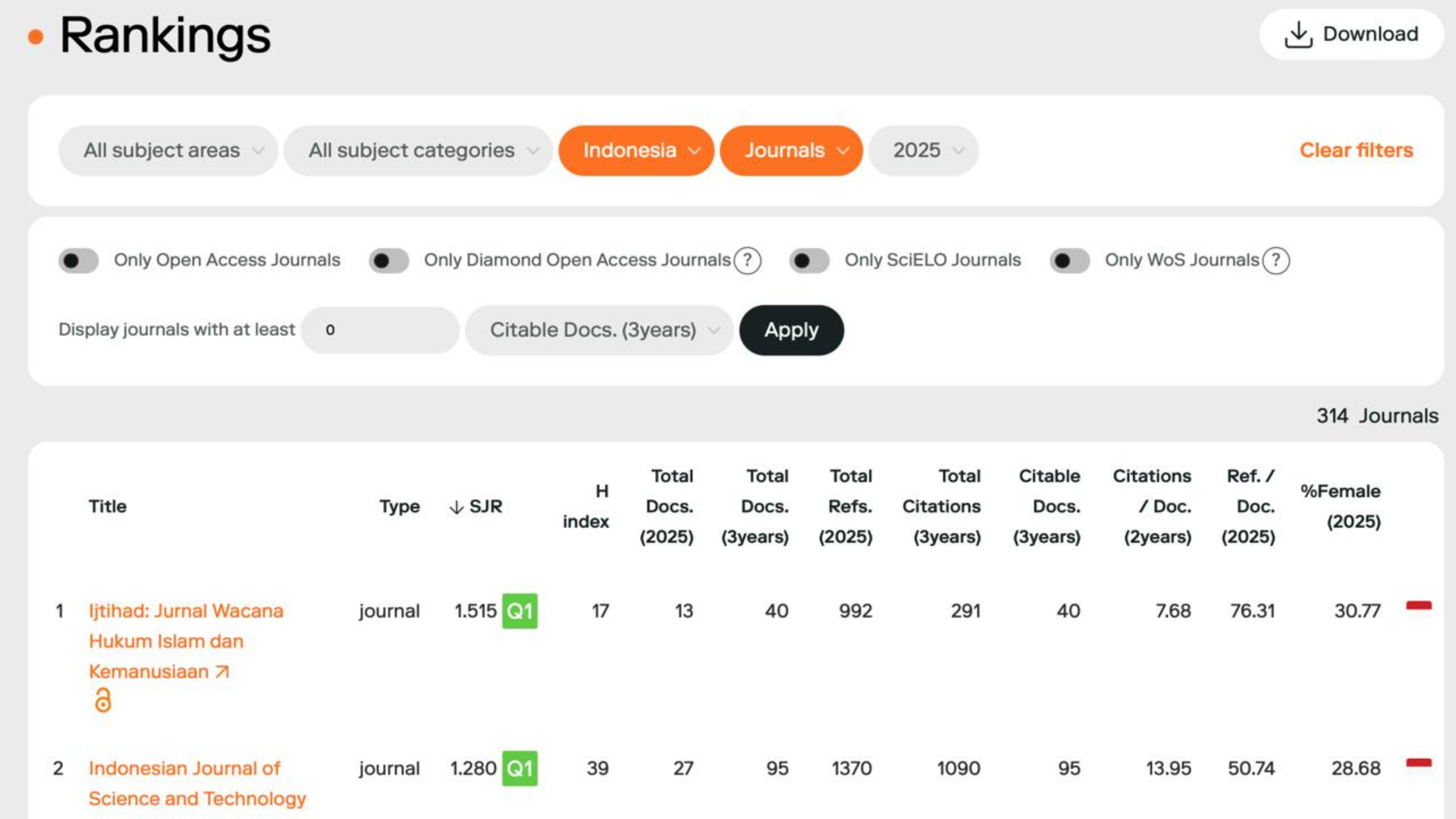Click the Clear filters link

[1356, 150]
